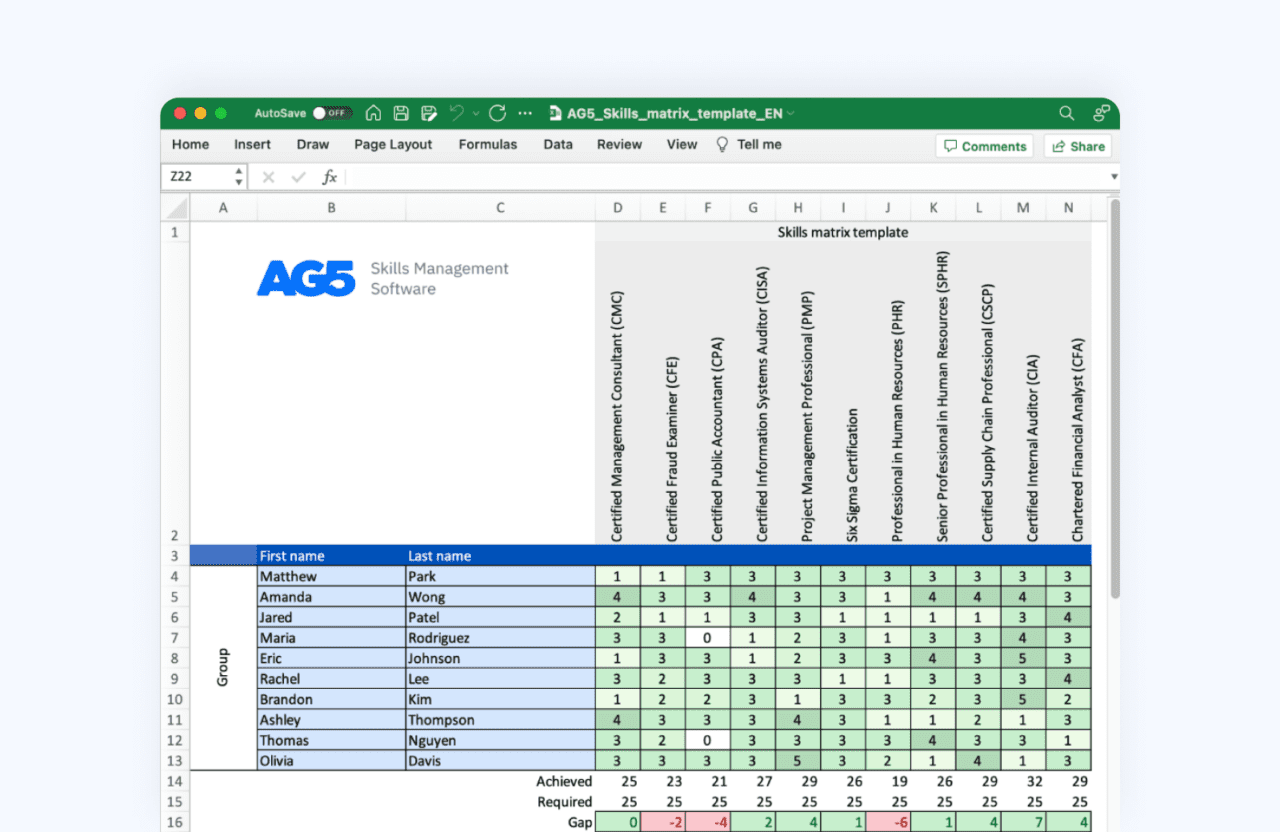Click the Tell me lightbulb icon
The width and height of the screenshot is (1280, 832).
click(x=722, y=144)
